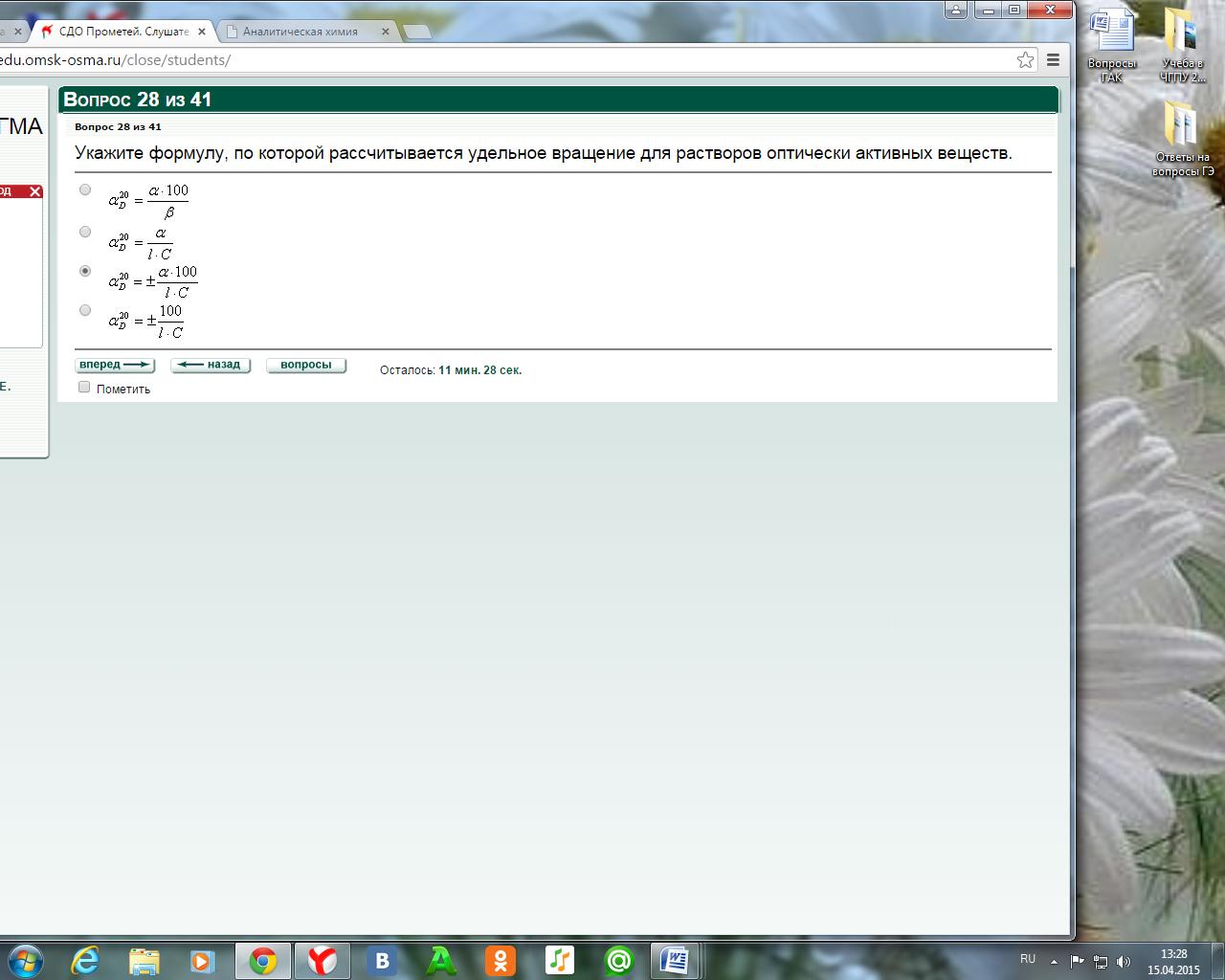1225x980 pixels.
Task: Open the VKontakte taskbar icon
Action: (382, 960)
